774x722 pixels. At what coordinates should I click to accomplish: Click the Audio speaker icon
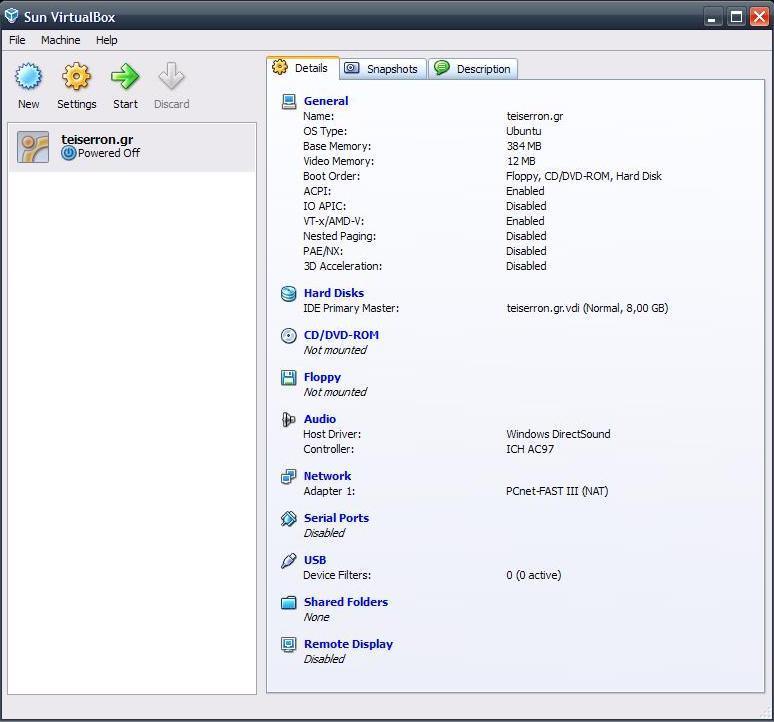[x=289, y=419]
